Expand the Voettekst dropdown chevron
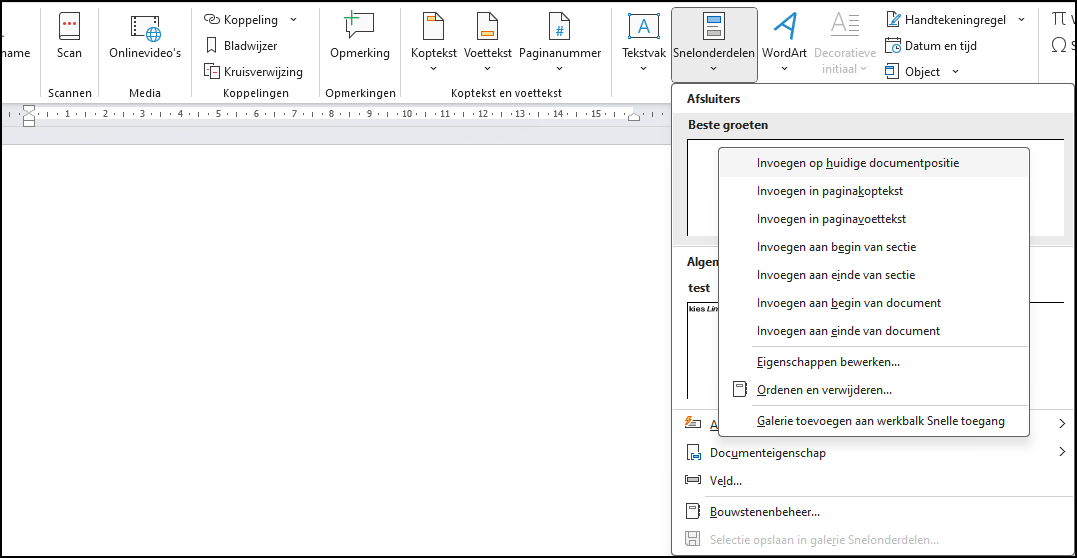 click(487, 68)
